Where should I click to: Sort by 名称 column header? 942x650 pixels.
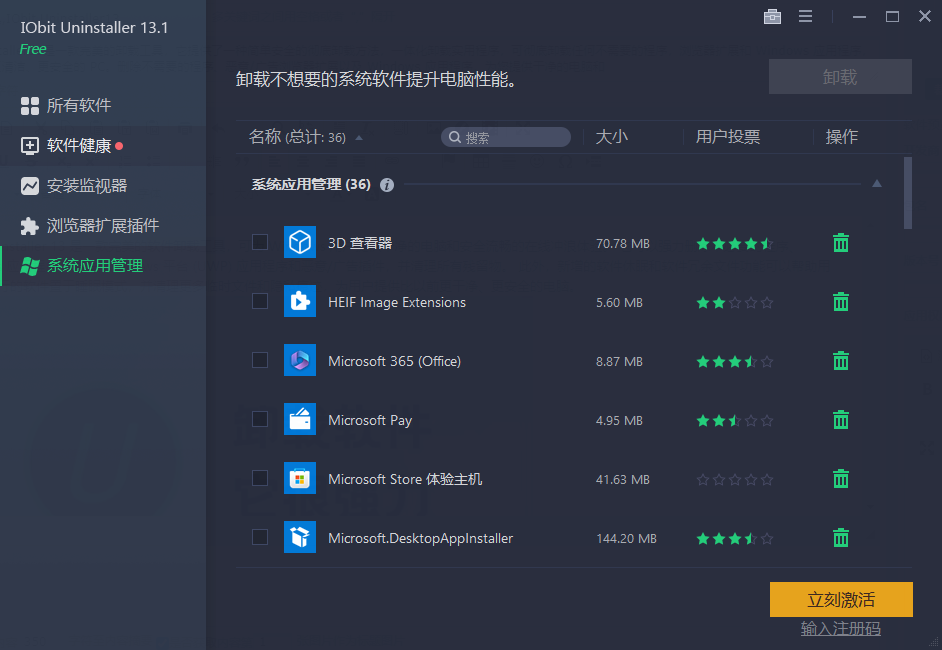point(306,137)
